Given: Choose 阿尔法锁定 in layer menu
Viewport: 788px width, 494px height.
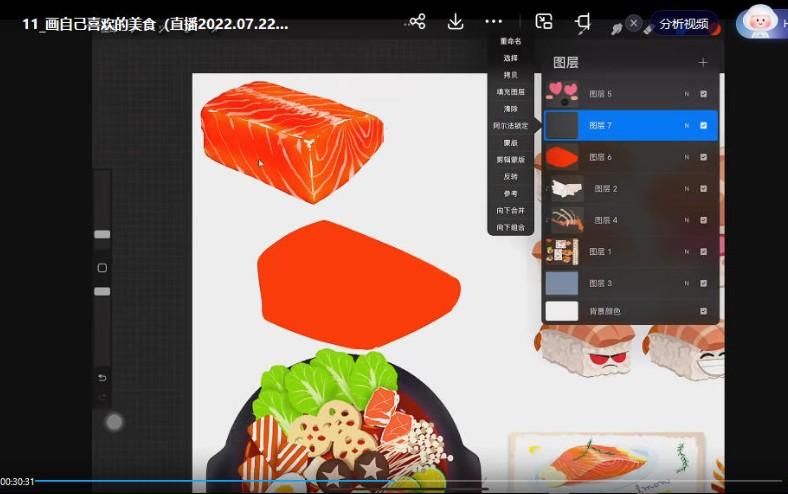Looking at the screenshot, I should 510,126.
